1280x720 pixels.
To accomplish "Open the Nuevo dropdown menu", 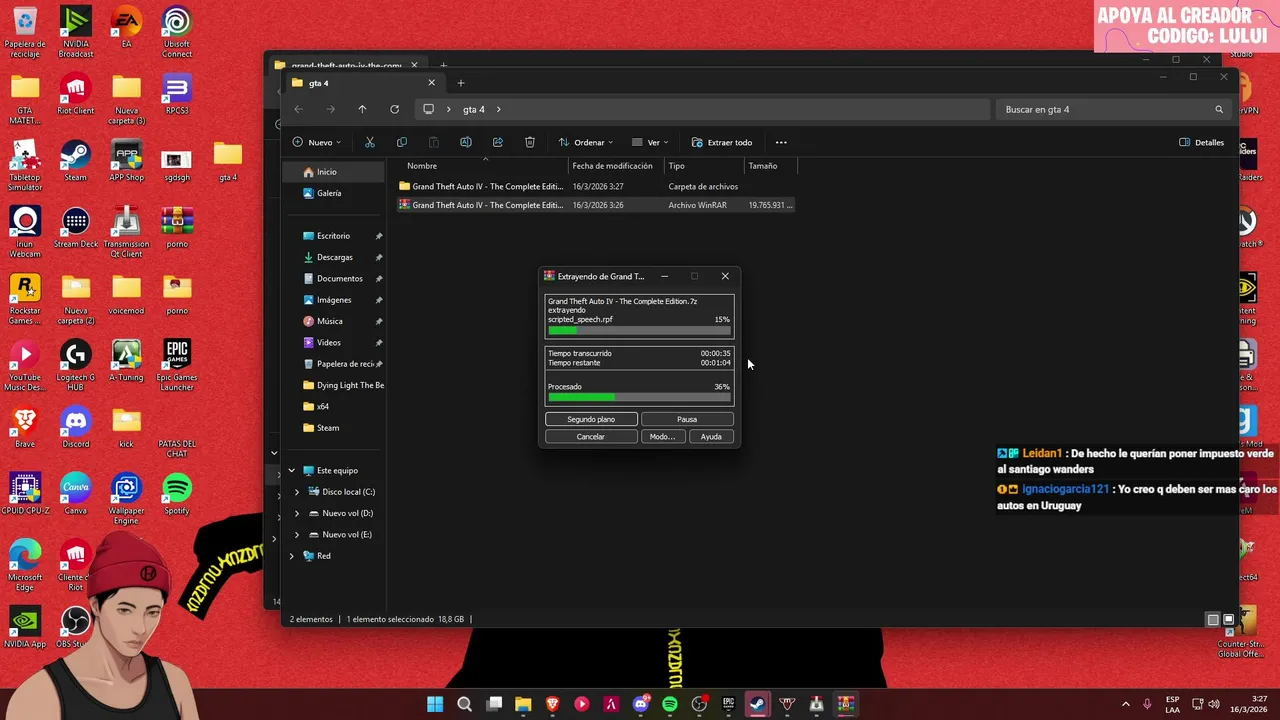I will coord(317,142).
